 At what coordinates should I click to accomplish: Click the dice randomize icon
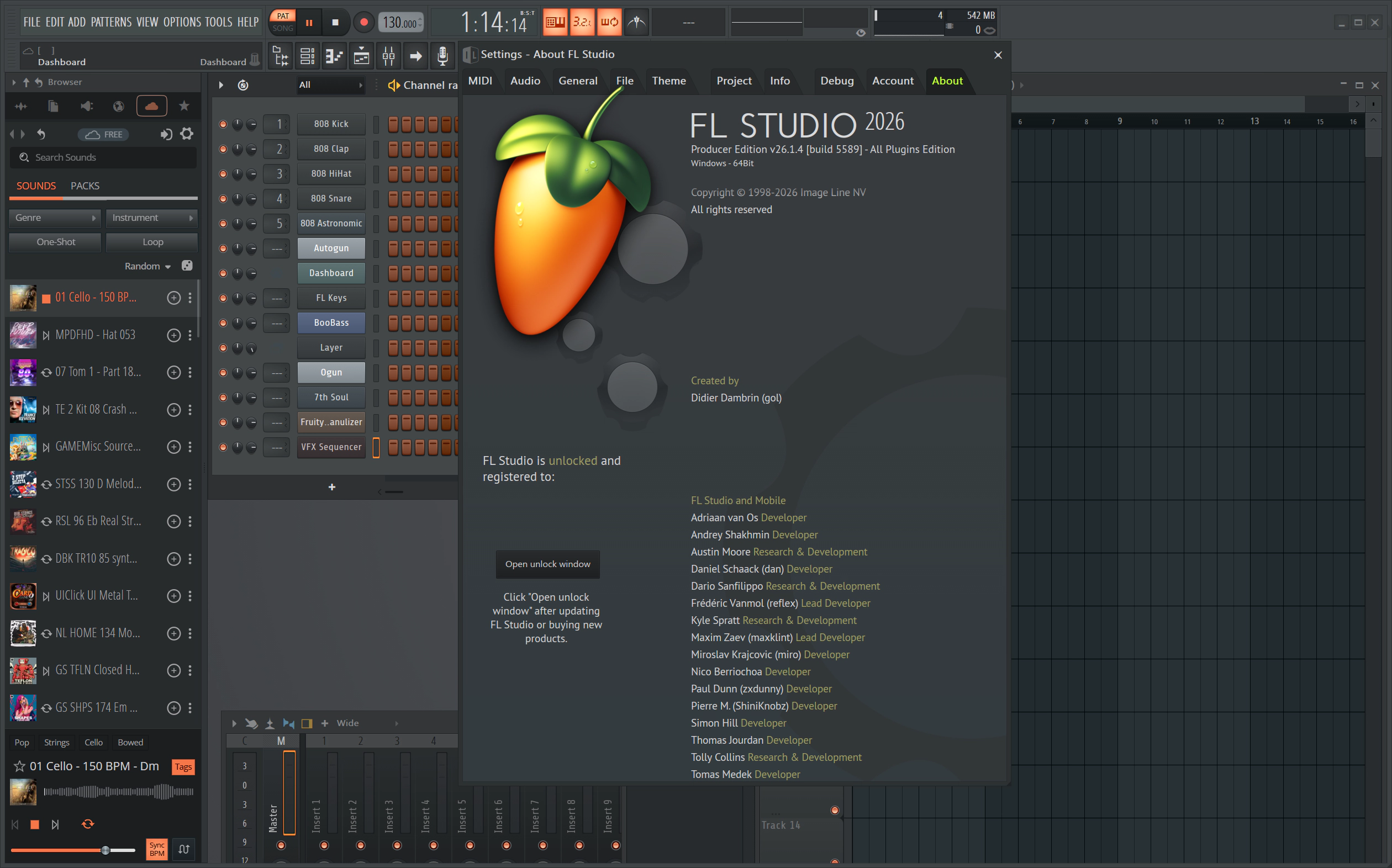(187, 266)
